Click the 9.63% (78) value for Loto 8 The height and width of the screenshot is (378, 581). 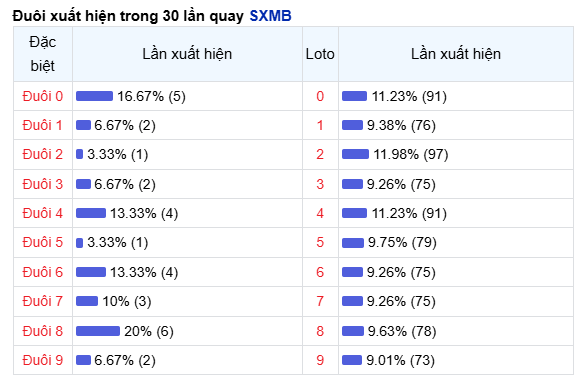(x=402, y=331)
